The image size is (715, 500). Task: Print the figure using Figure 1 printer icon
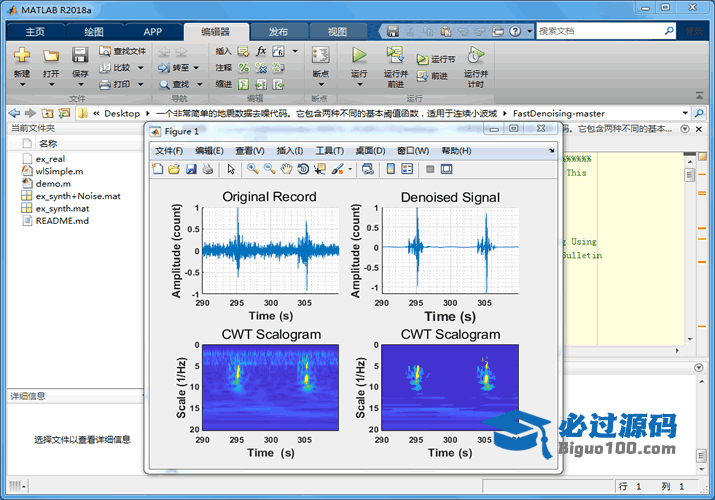pyautogui.click(x=207, y=169)
